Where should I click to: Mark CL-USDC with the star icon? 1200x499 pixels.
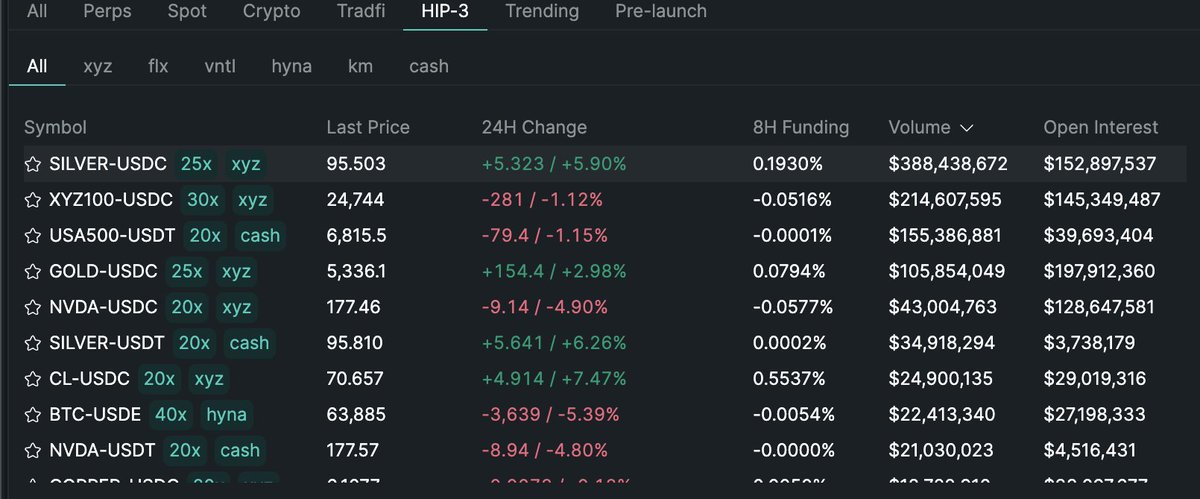33,379
